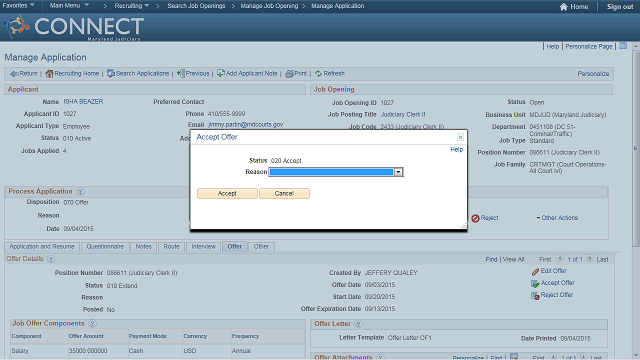The image size is (640, 360).
Task: Open the Help link in Accept Offer dialog
Action: point(456,149)
